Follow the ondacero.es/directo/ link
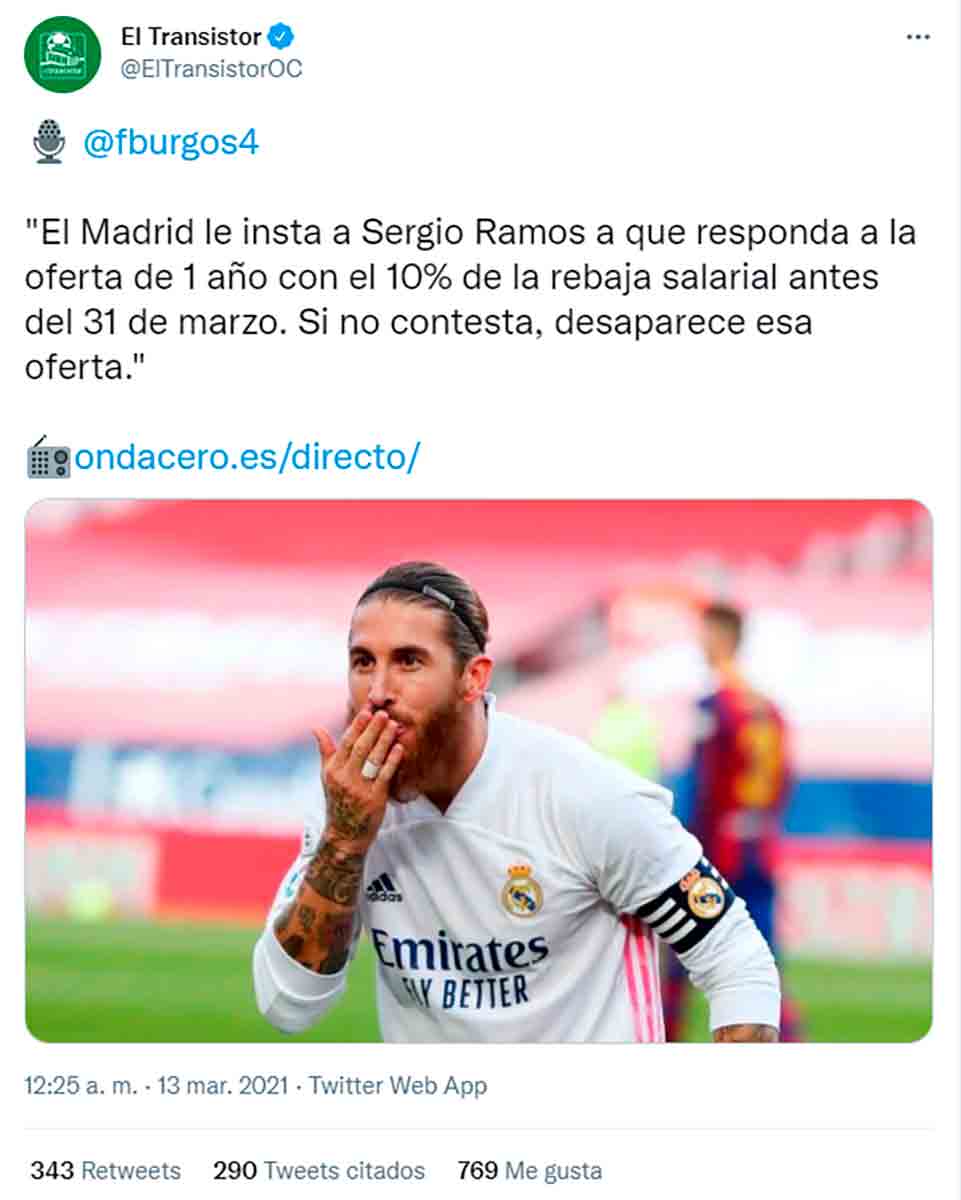This screenshot has height=1200, width=961. tap(247, 458)
